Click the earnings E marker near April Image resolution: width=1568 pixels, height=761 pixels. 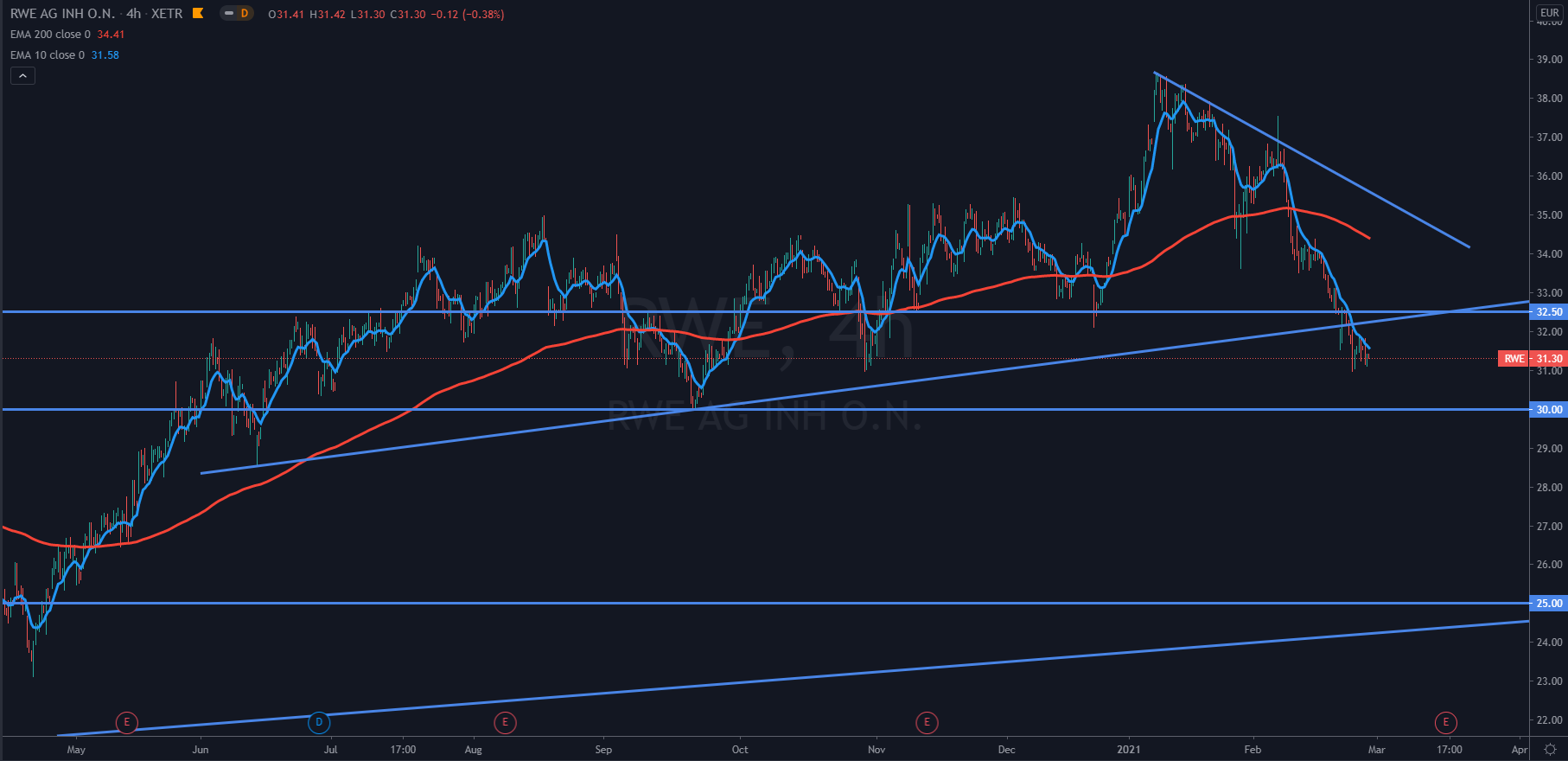point(1446,722)
